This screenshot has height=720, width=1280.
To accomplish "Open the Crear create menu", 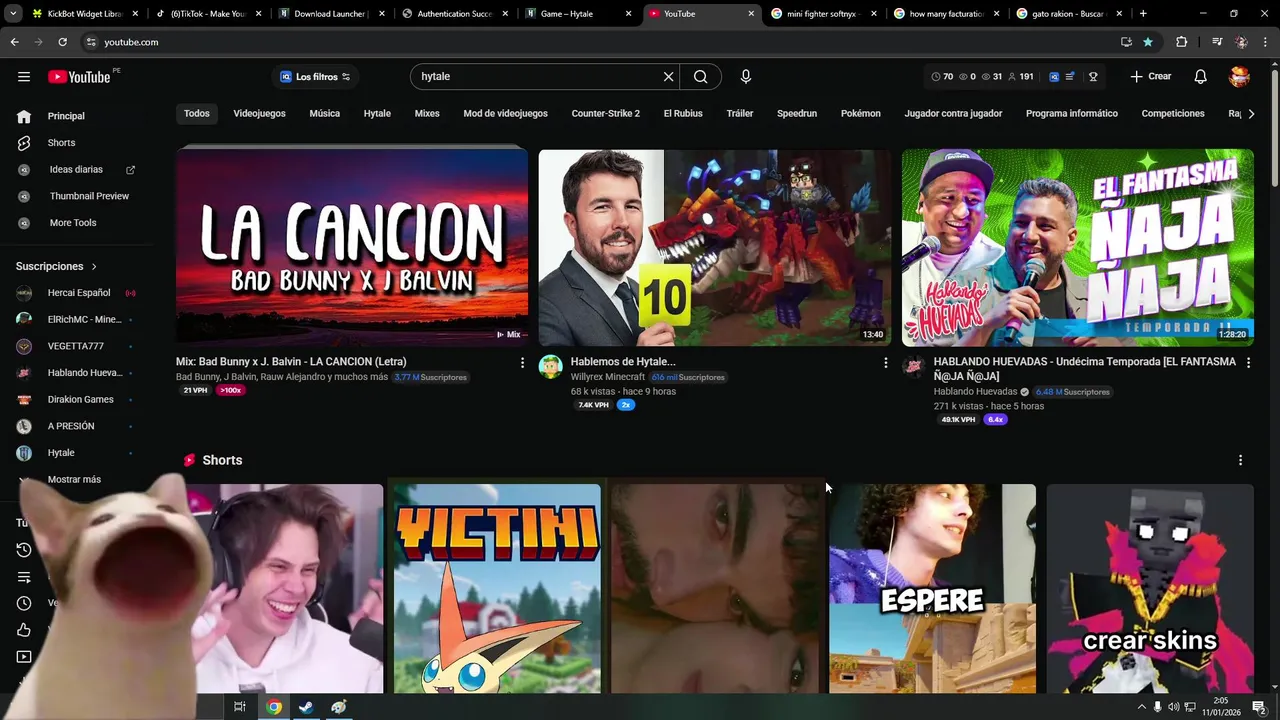I will click(x=1150, y=77).
